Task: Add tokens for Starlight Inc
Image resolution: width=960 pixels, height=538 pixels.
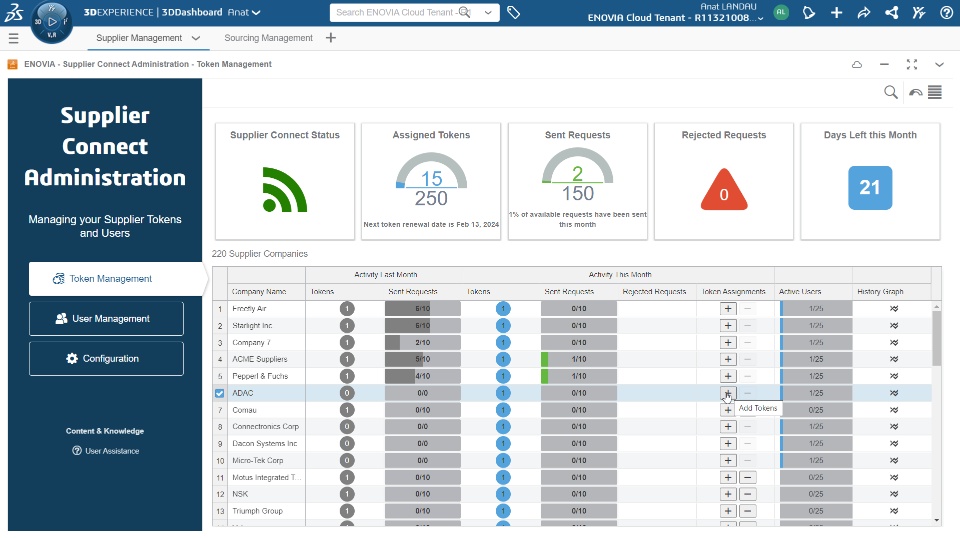Action: point(727,326)
